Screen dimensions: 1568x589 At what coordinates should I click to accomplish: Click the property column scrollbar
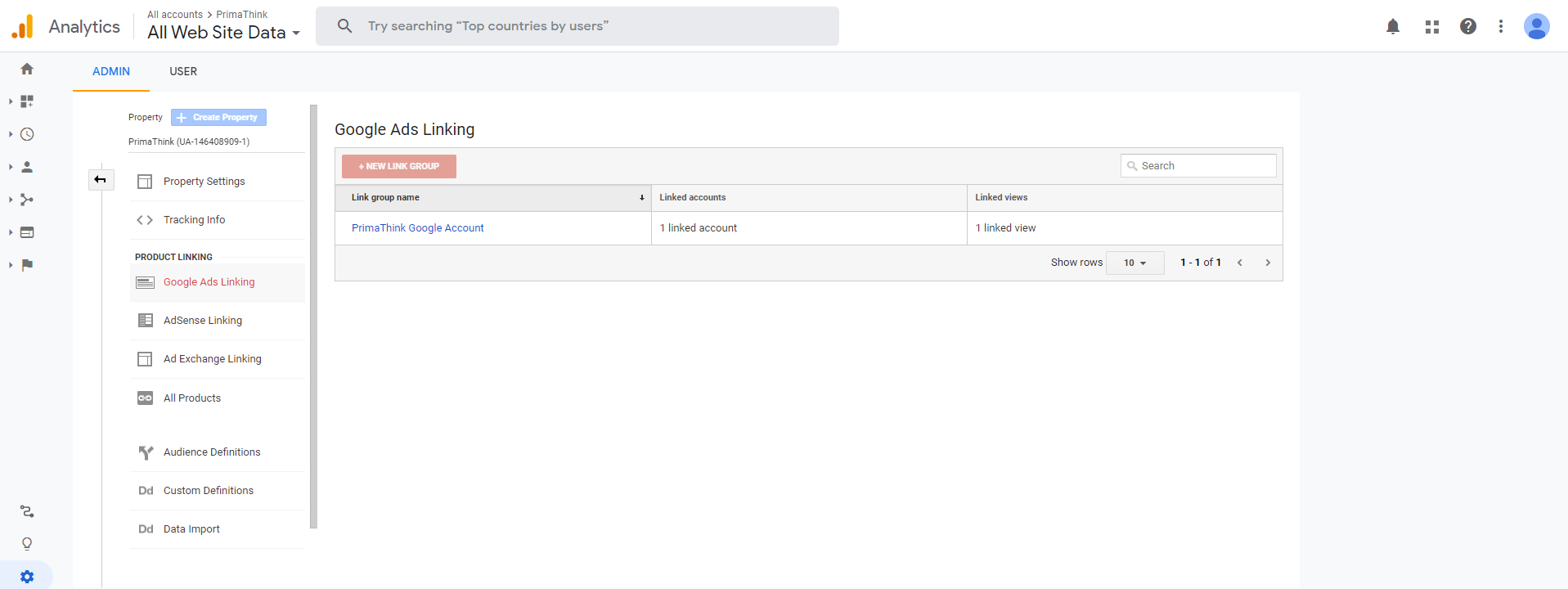click(313, 317)
